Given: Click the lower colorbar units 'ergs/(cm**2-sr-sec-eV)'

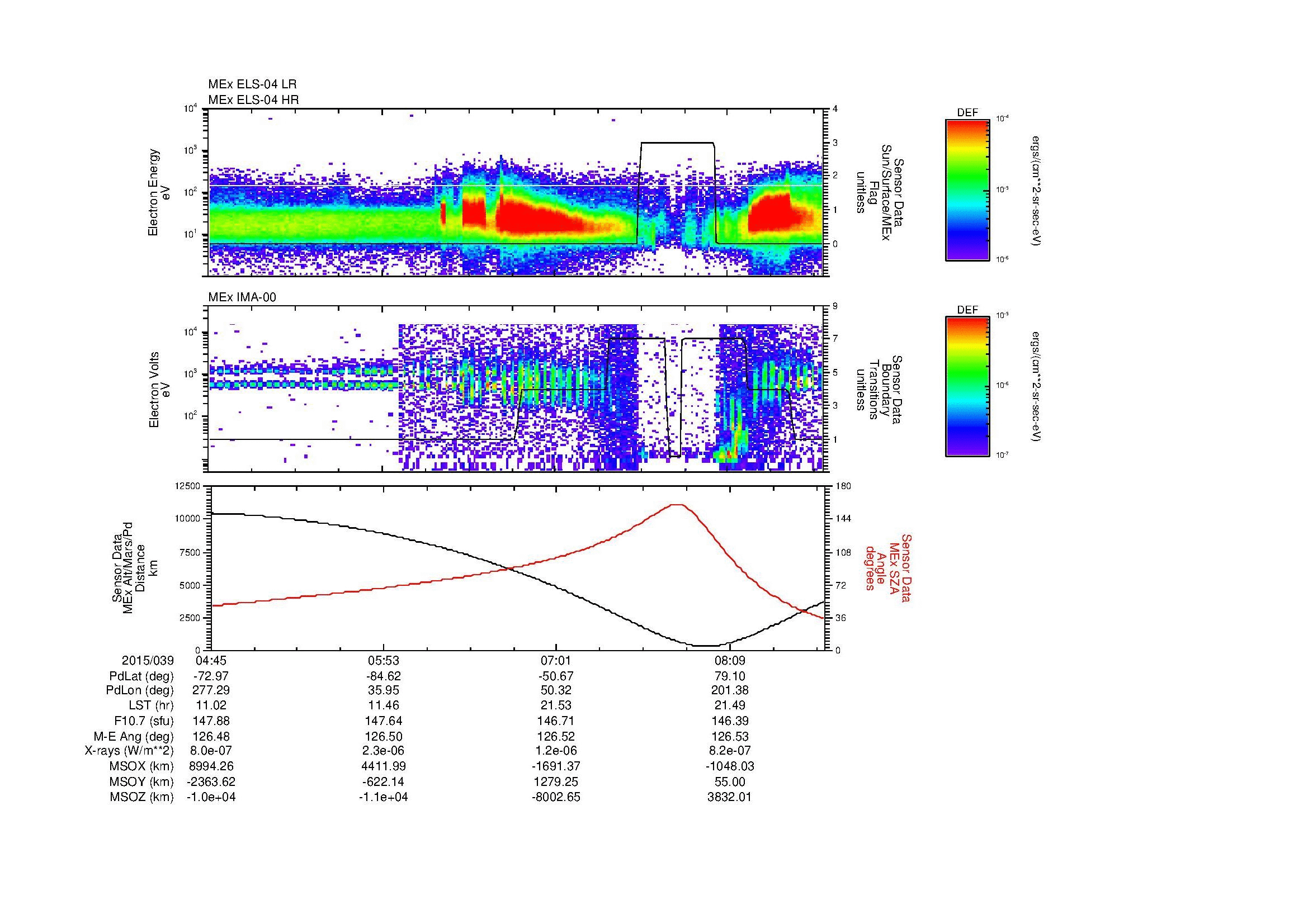Looking at the screenshot, I should pos(1036,387).
